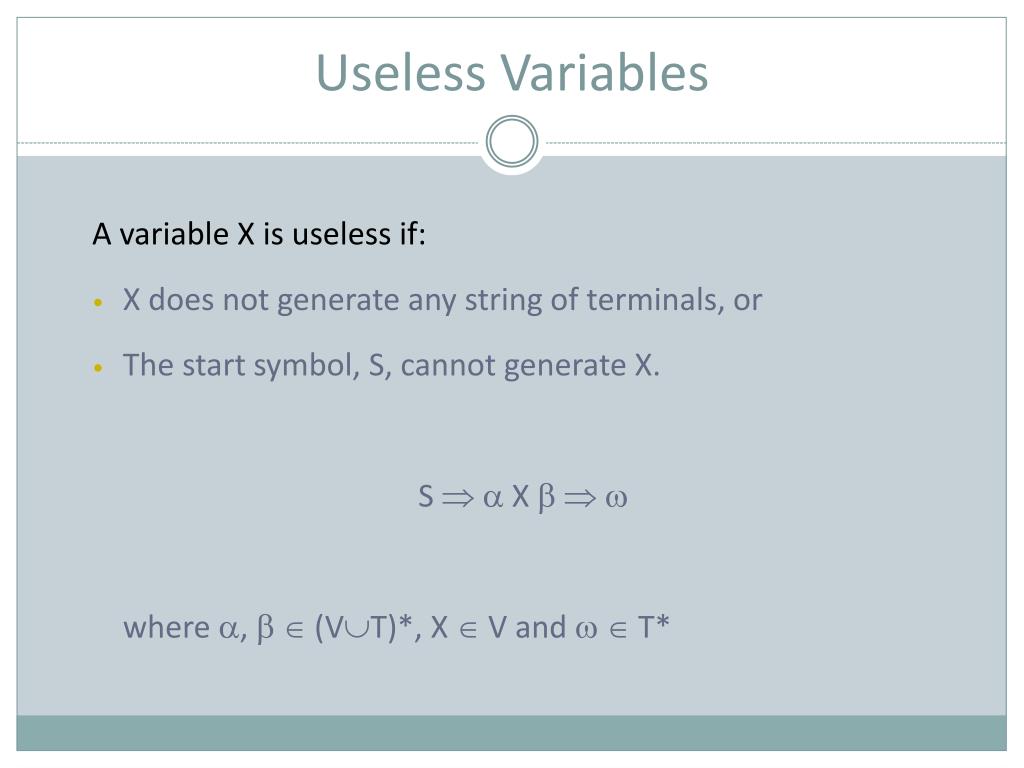This screenshot has height=768, width=1024.
Task: Click the T* at the end of the line
Action: (x=654, y=627)
